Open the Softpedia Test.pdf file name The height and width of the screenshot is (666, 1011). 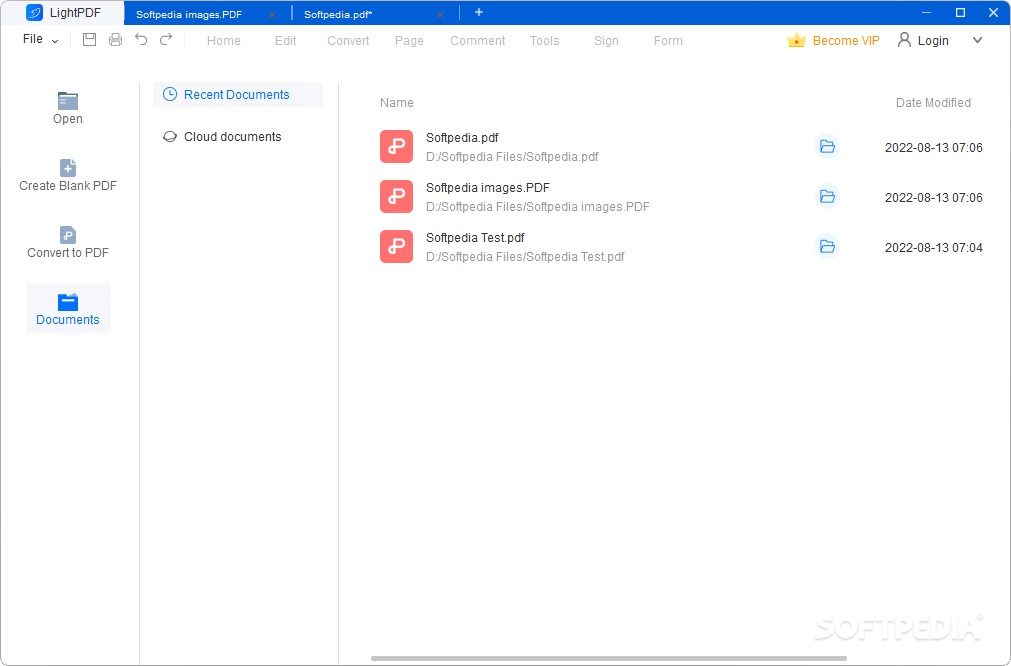pyautogui.click(x=475, y=237)
